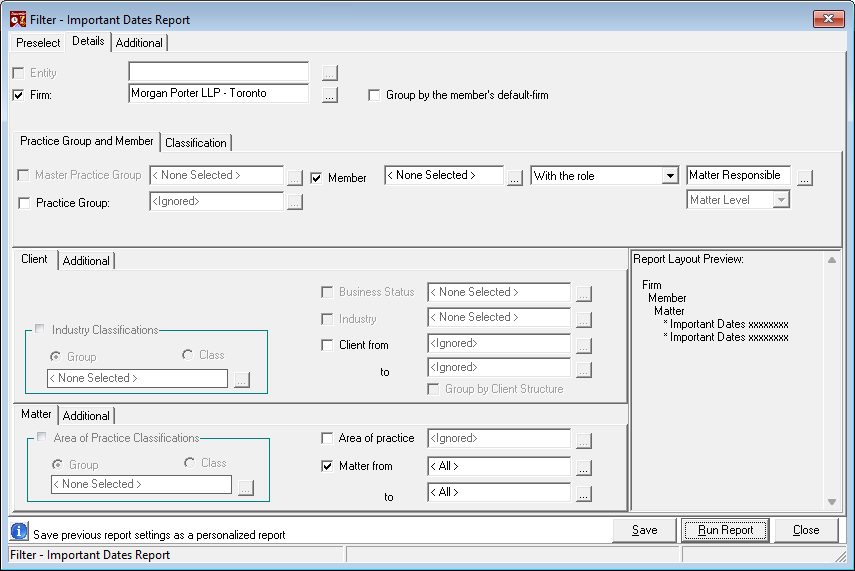Select Group radio under Area of Practice Classifications

57,465
